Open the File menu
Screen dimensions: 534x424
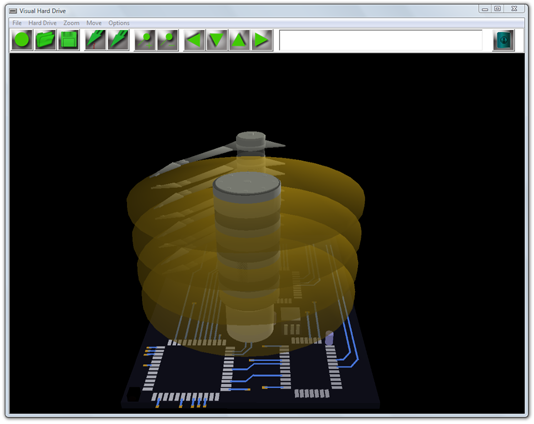pos(17,23)
